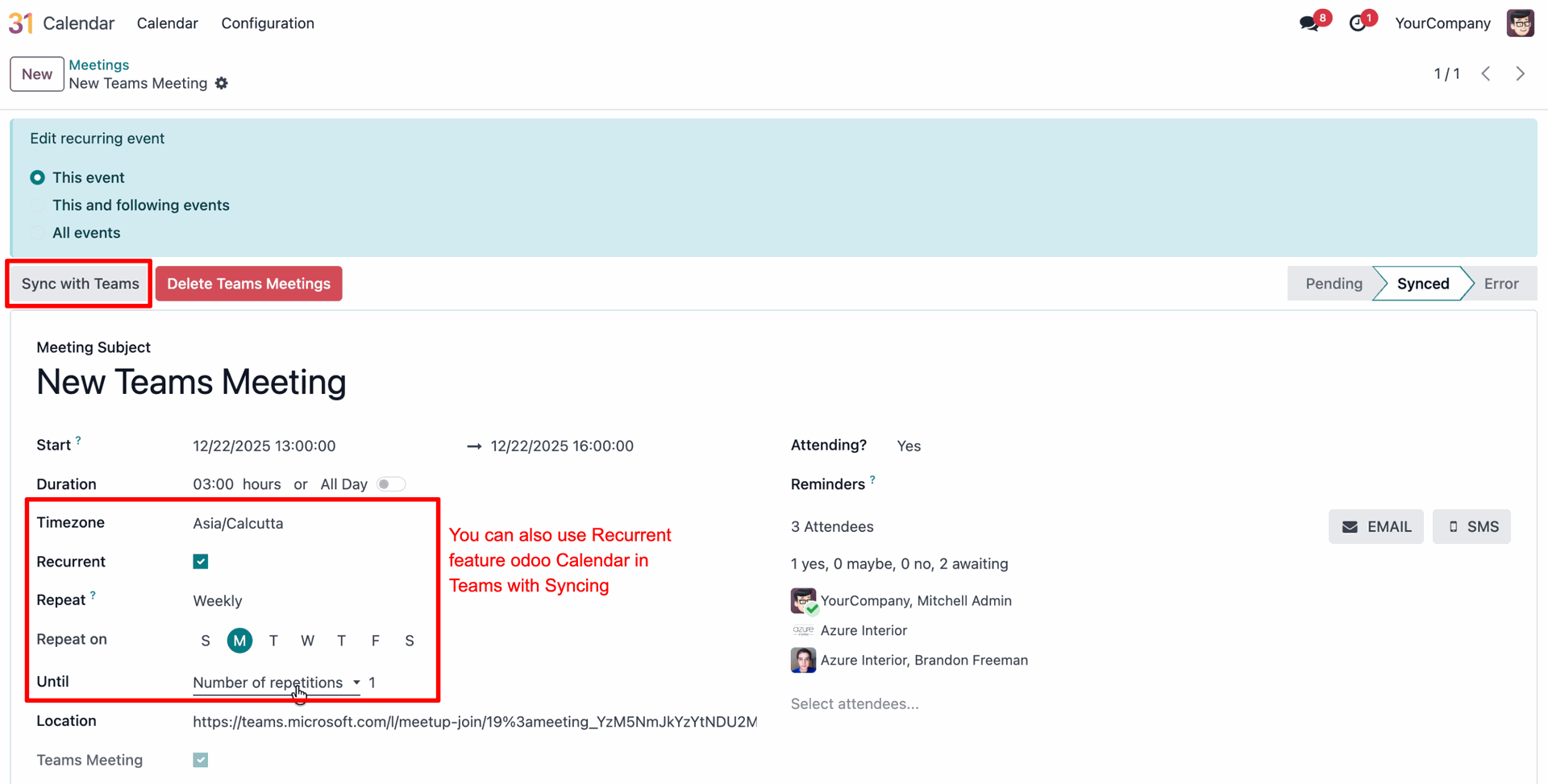The image size is (1548, 784).
Task: Toggle Monday in Repeat on days
Action: pos(239,641)
